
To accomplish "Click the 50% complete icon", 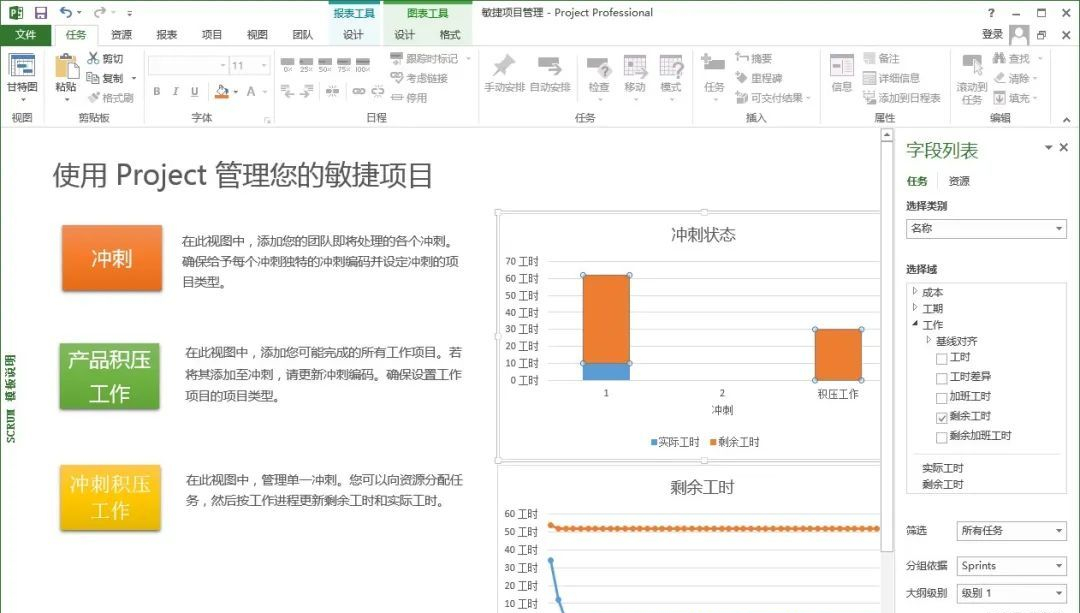I will (x=324, y=65).
